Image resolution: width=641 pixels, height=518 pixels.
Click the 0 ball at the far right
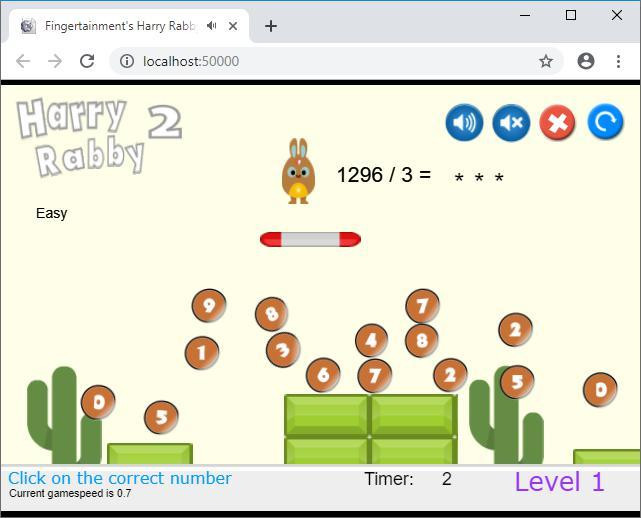[600, 390]
